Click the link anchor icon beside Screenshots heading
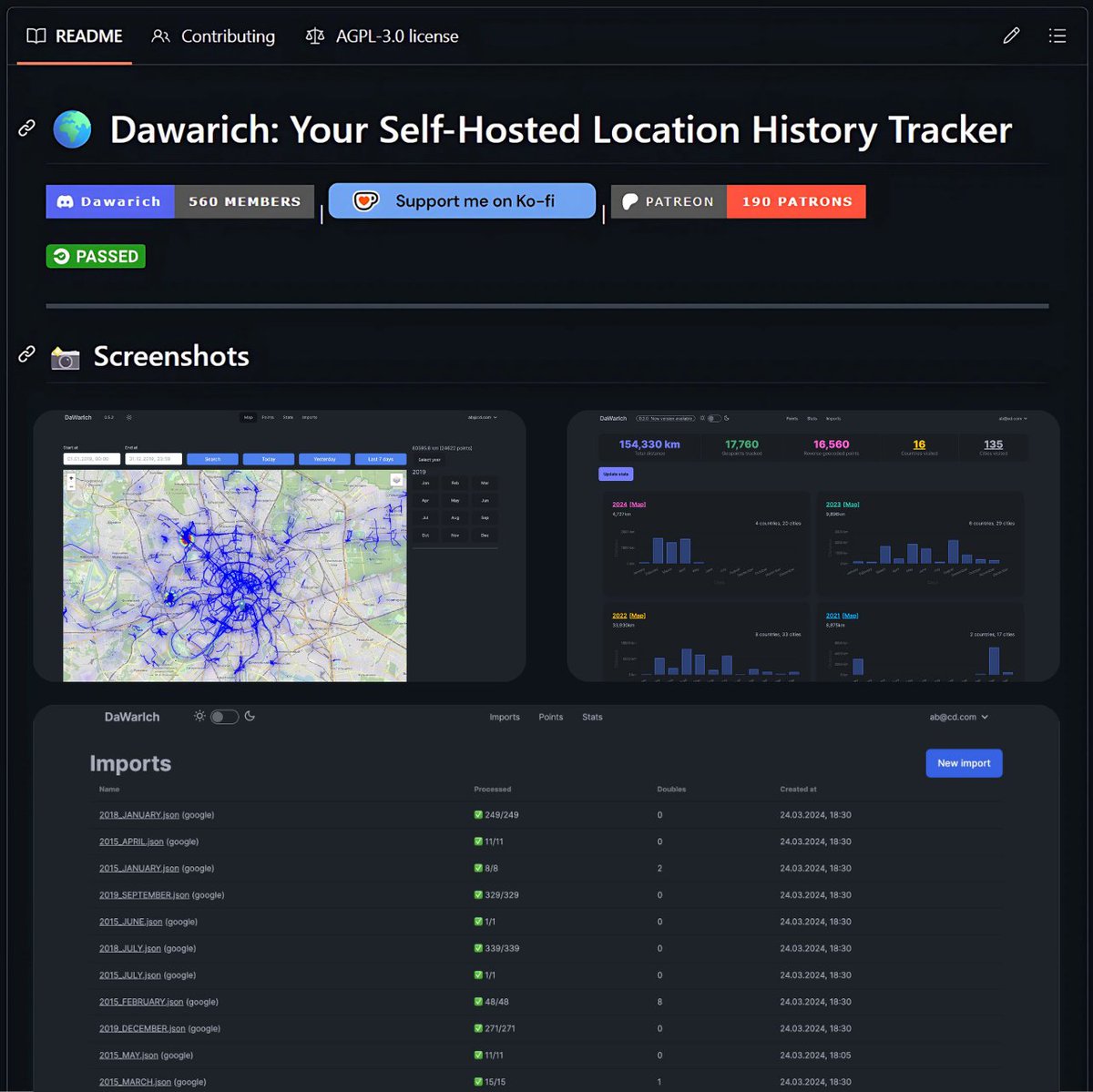Image resolution: width=1093 pixels, height=1092 pixels. point(26,354)
